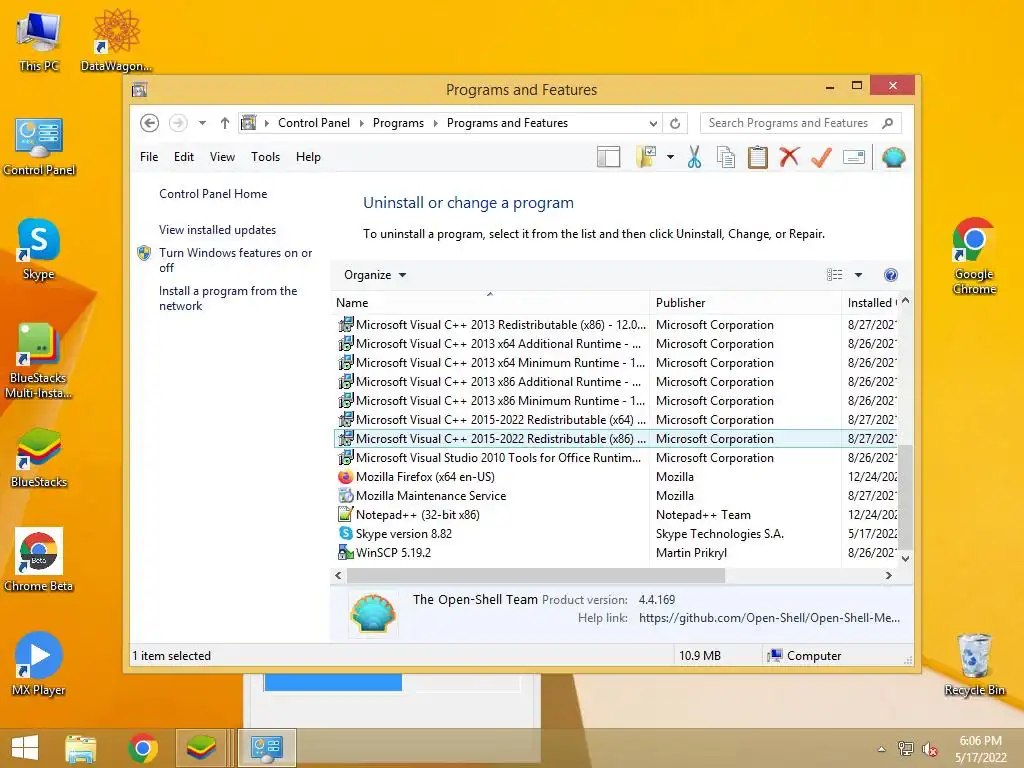Image resolution: width=1024 pixels, height=768 pixels.
Task: Select Microsoft Visual Studio 2010 Tools row
Action: coord(616,458)
